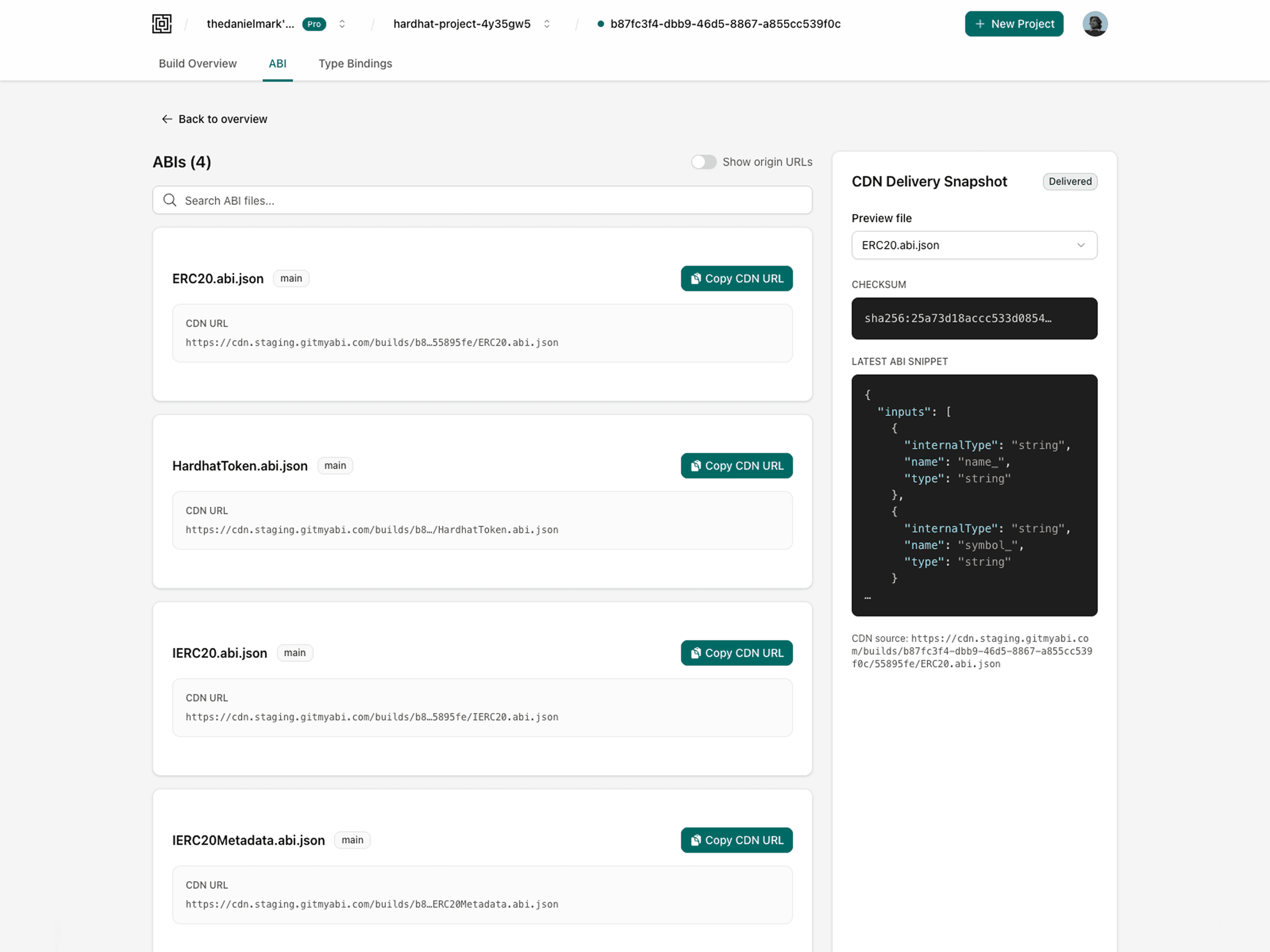This screenshot has width=1270, height=952.
Task: Open the Type Bindings tab
Action: (x=355, y=64)
